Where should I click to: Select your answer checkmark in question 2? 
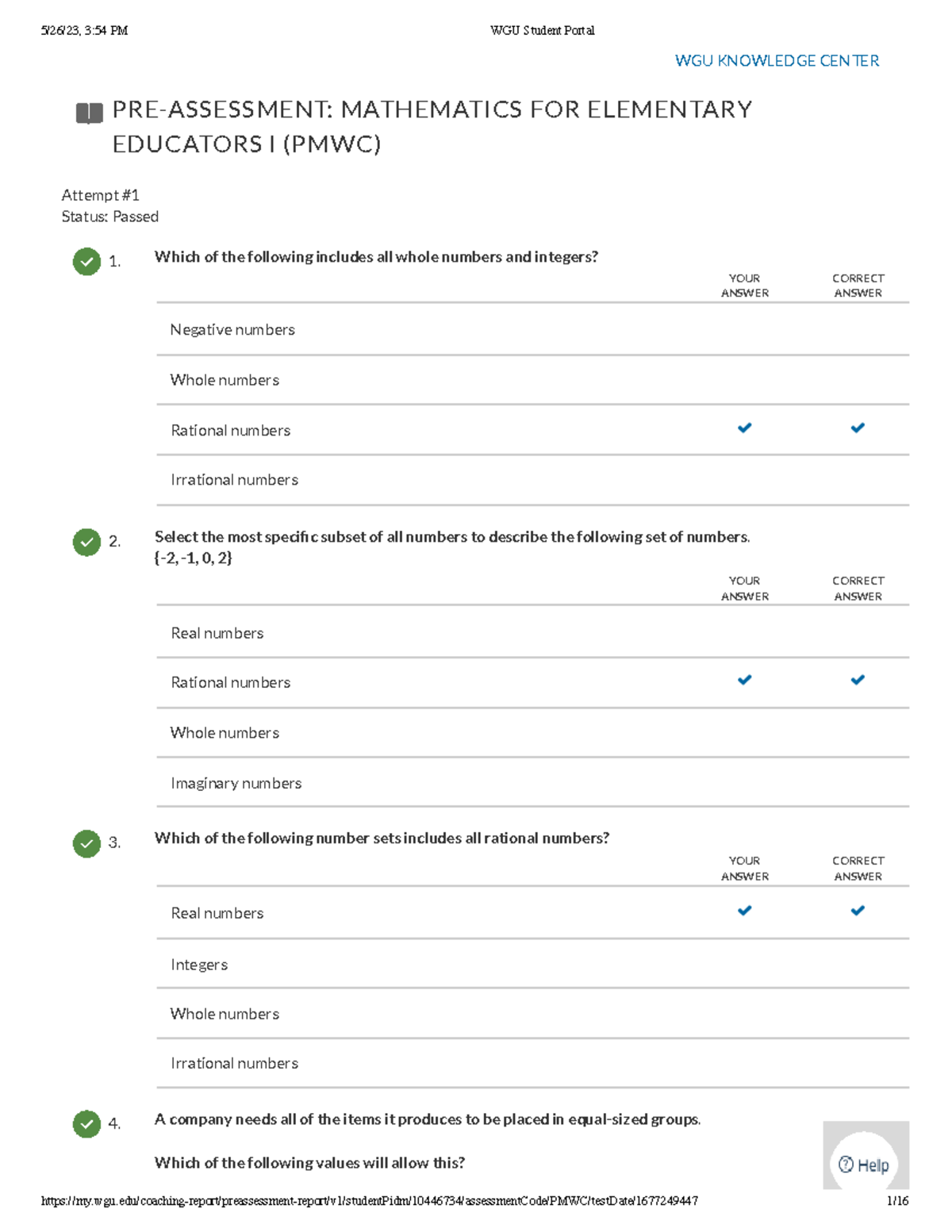click(744, 680)
